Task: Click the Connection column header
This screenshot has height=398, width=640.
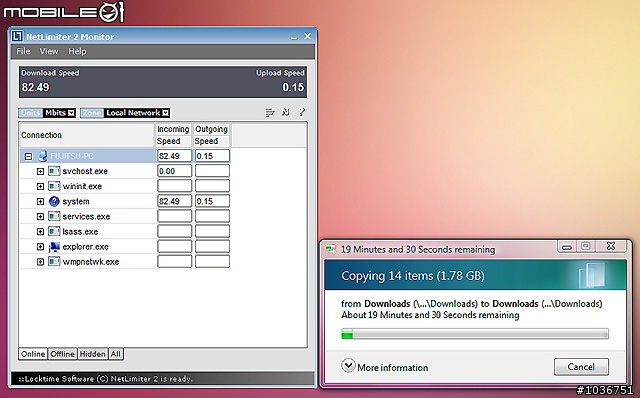Action: coord(87,135)
